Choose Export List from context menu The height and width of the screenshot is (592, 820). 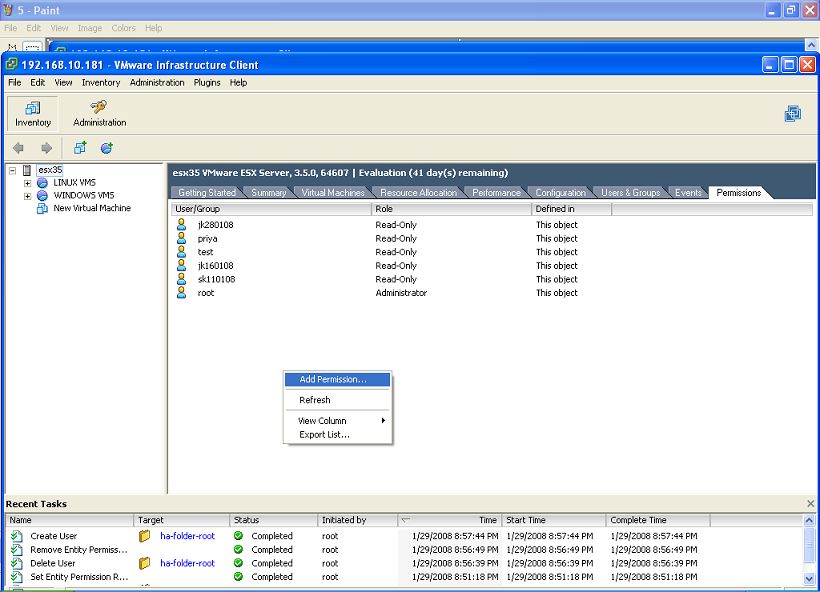click(x=337, y=435)
